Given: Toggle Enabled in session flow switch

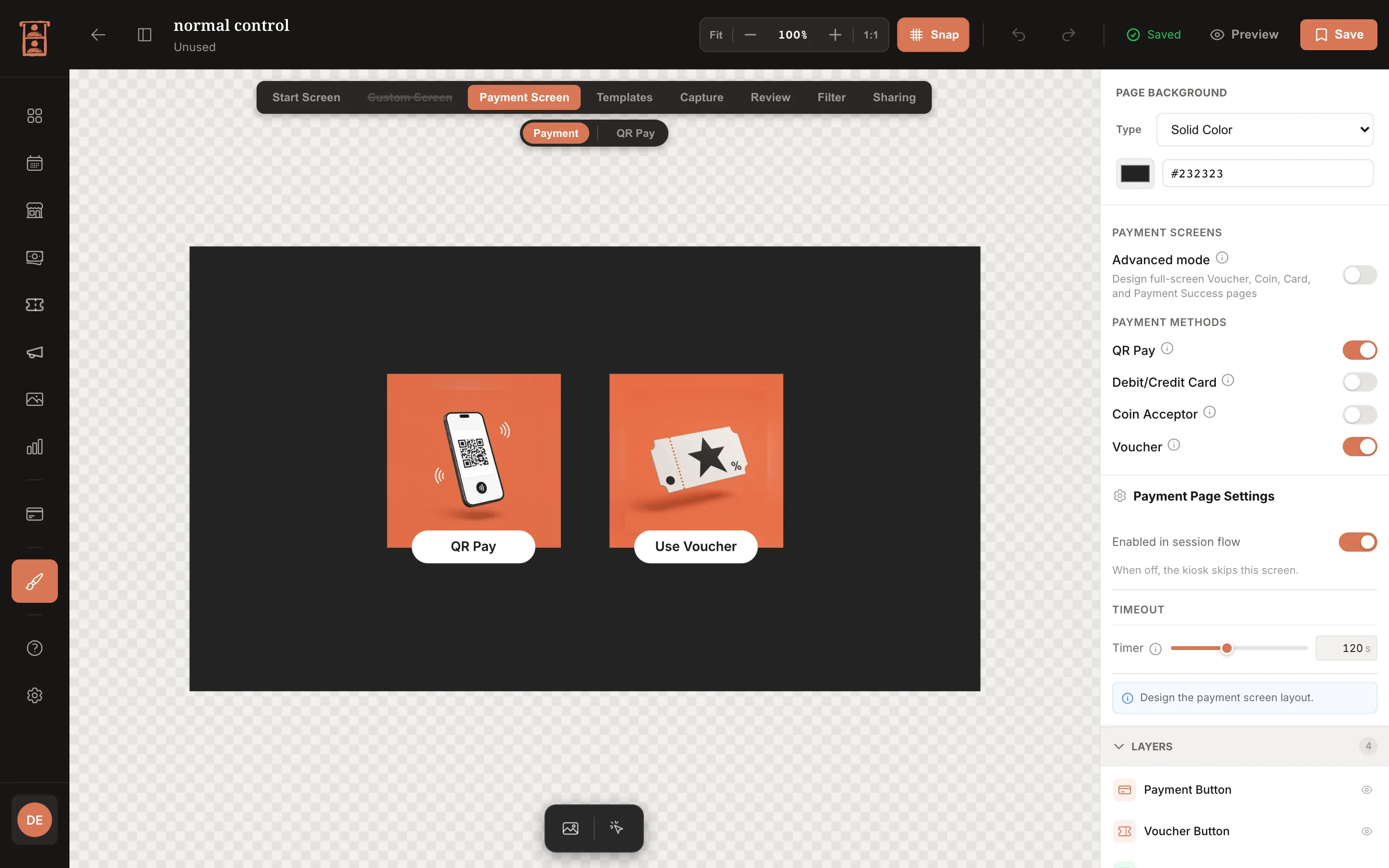Looking at the screenshot, I should [x=1358, y=542].
